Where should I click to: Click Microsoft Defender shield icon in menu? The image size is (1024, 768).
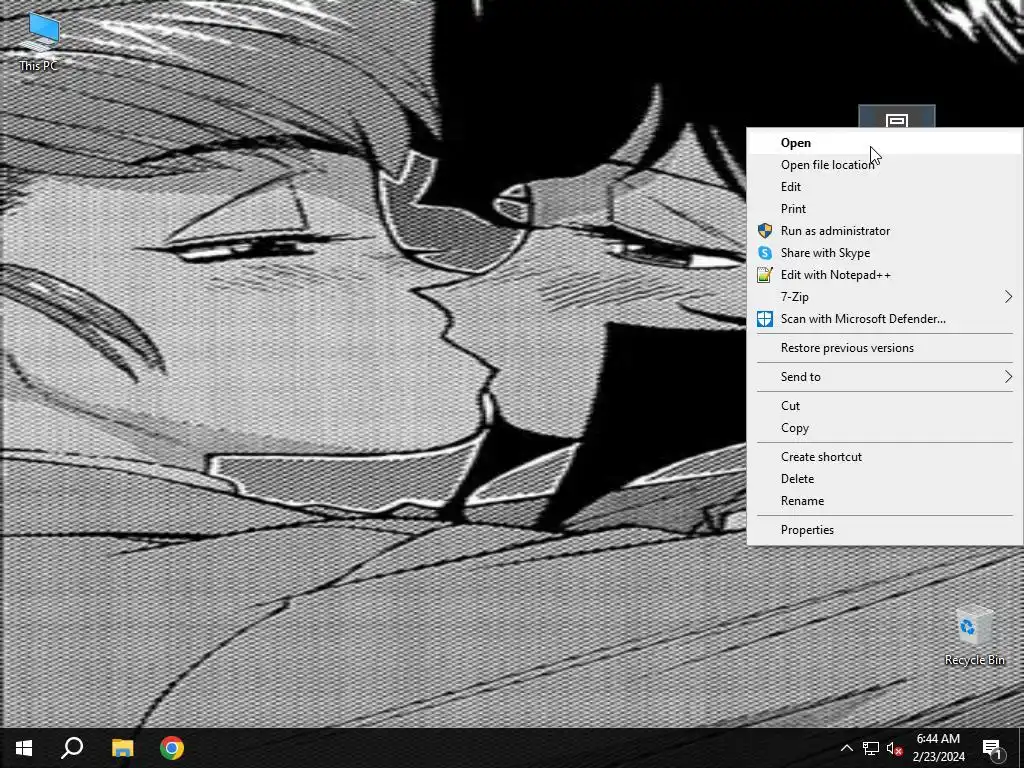click(765, 319)
